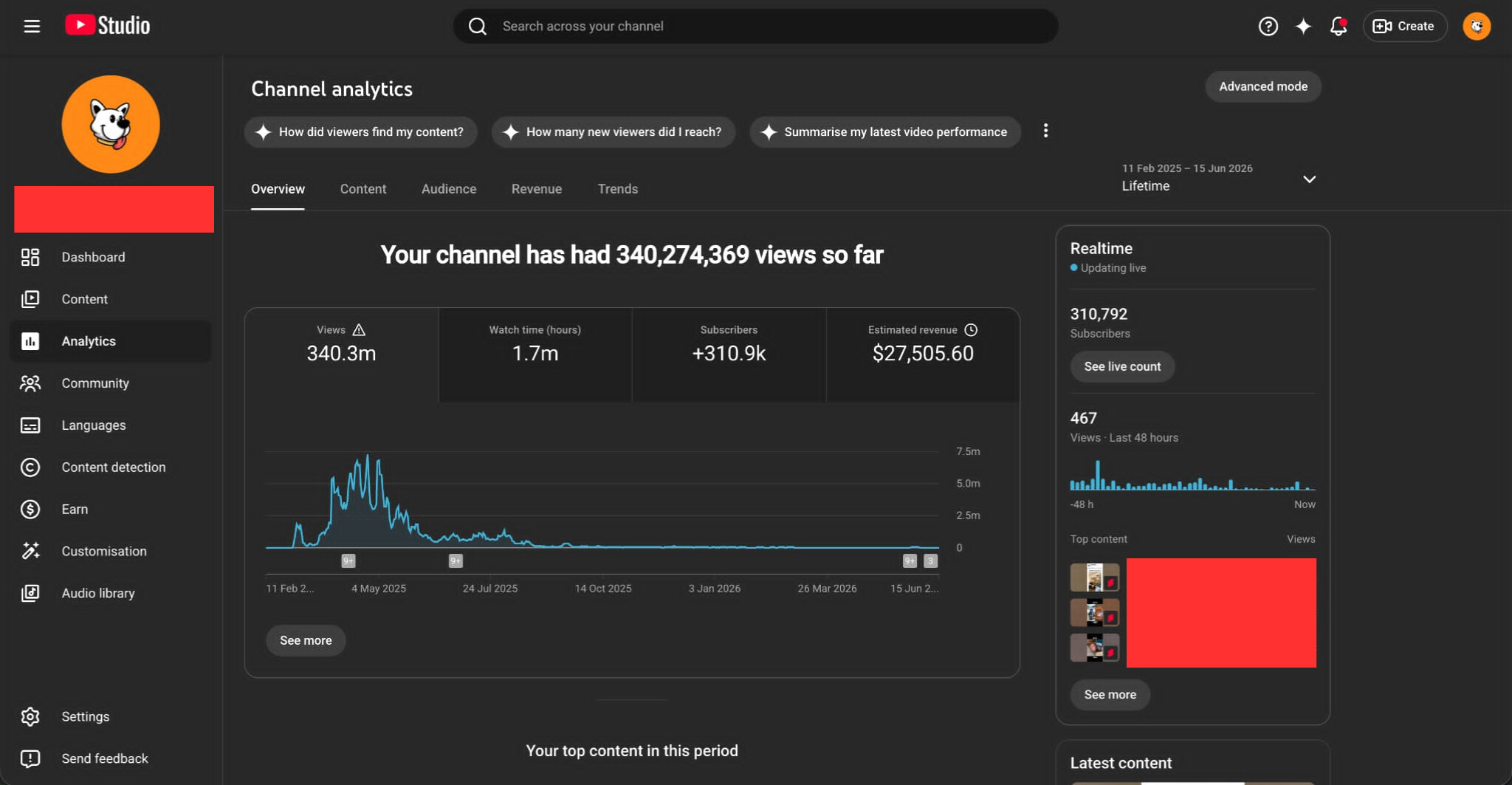Select the Subscribers metric card
The height and width of the screenshot is (785, 1512).
pos(729,354)
